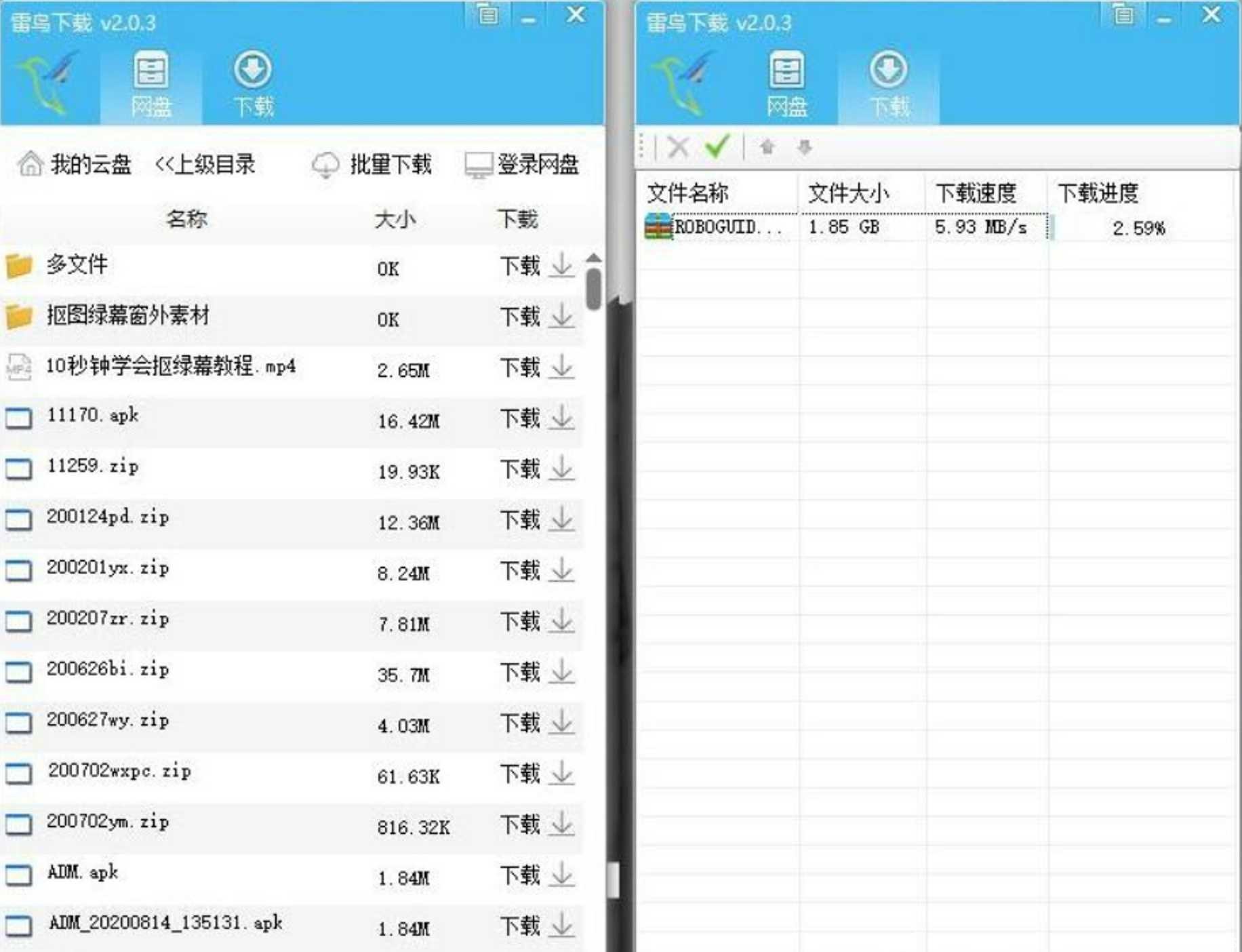Click the 2.59% download progress cell
This screenshot has height=952, width=1242.
point(1138,228)
